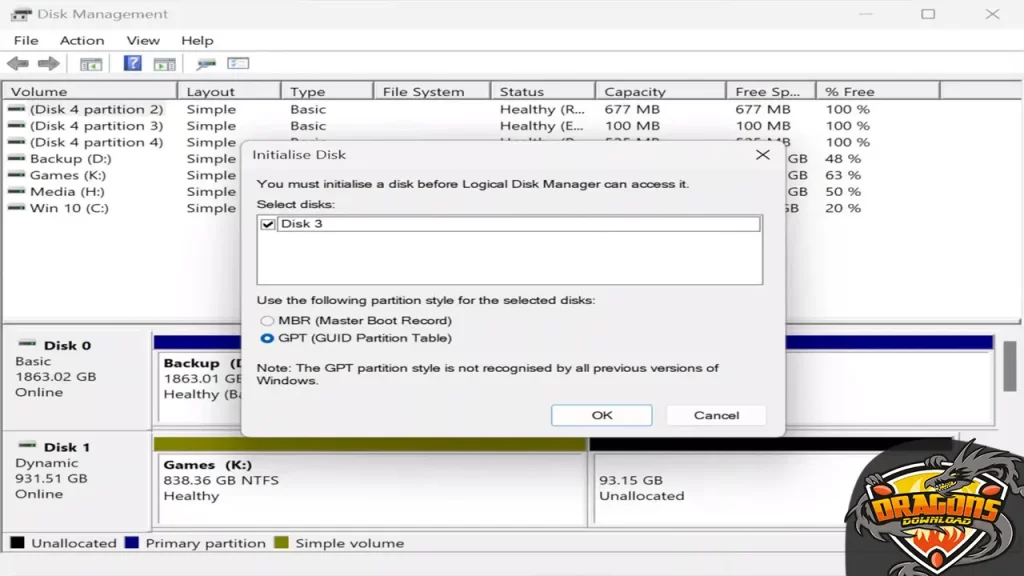The image size is (1024, 576).
Task: Click the Backup (D:) volume icon
Action: pyautogui.click(x=17, y=159)
